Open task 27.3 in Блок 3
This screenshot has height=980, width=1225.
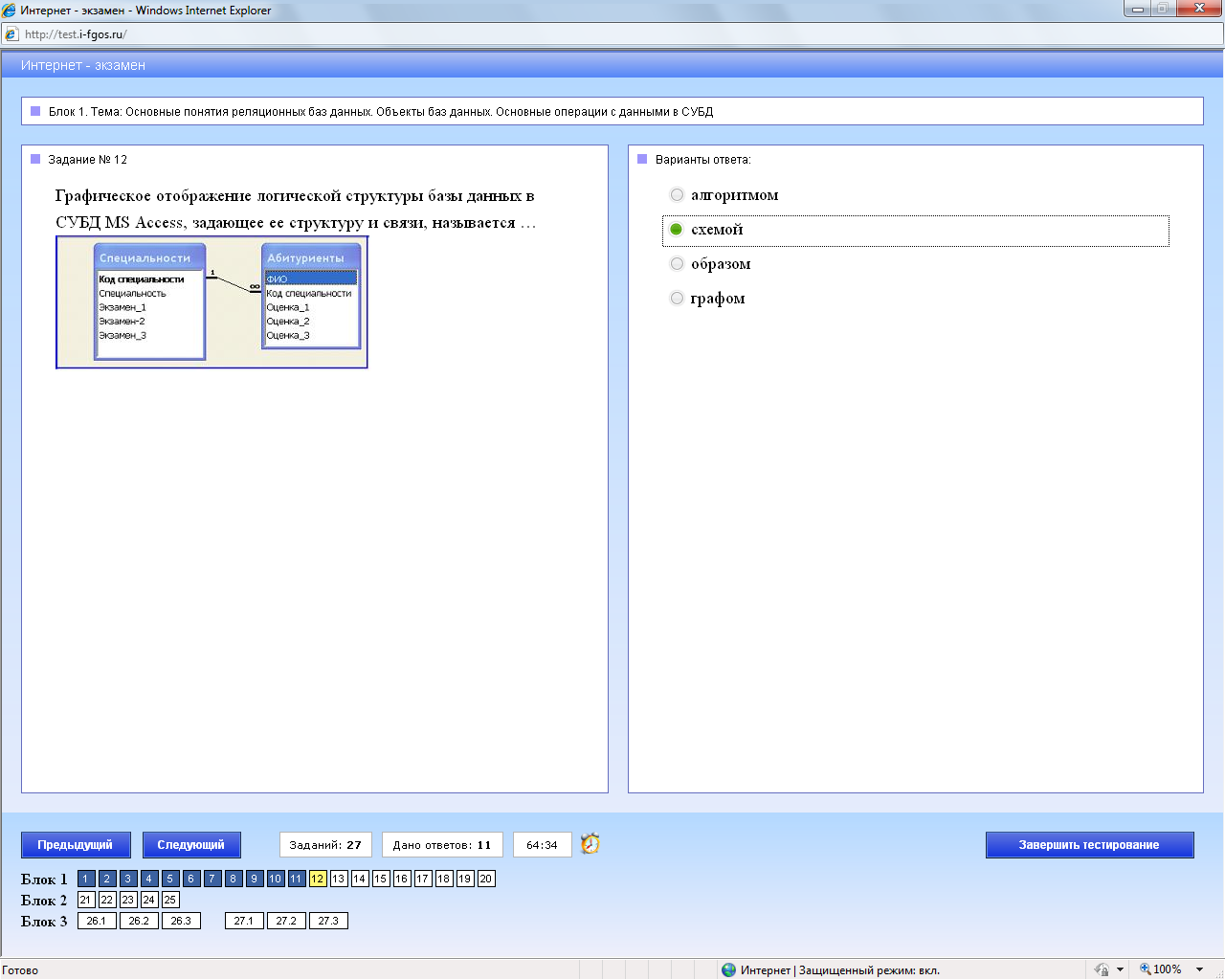click(328, 921)
